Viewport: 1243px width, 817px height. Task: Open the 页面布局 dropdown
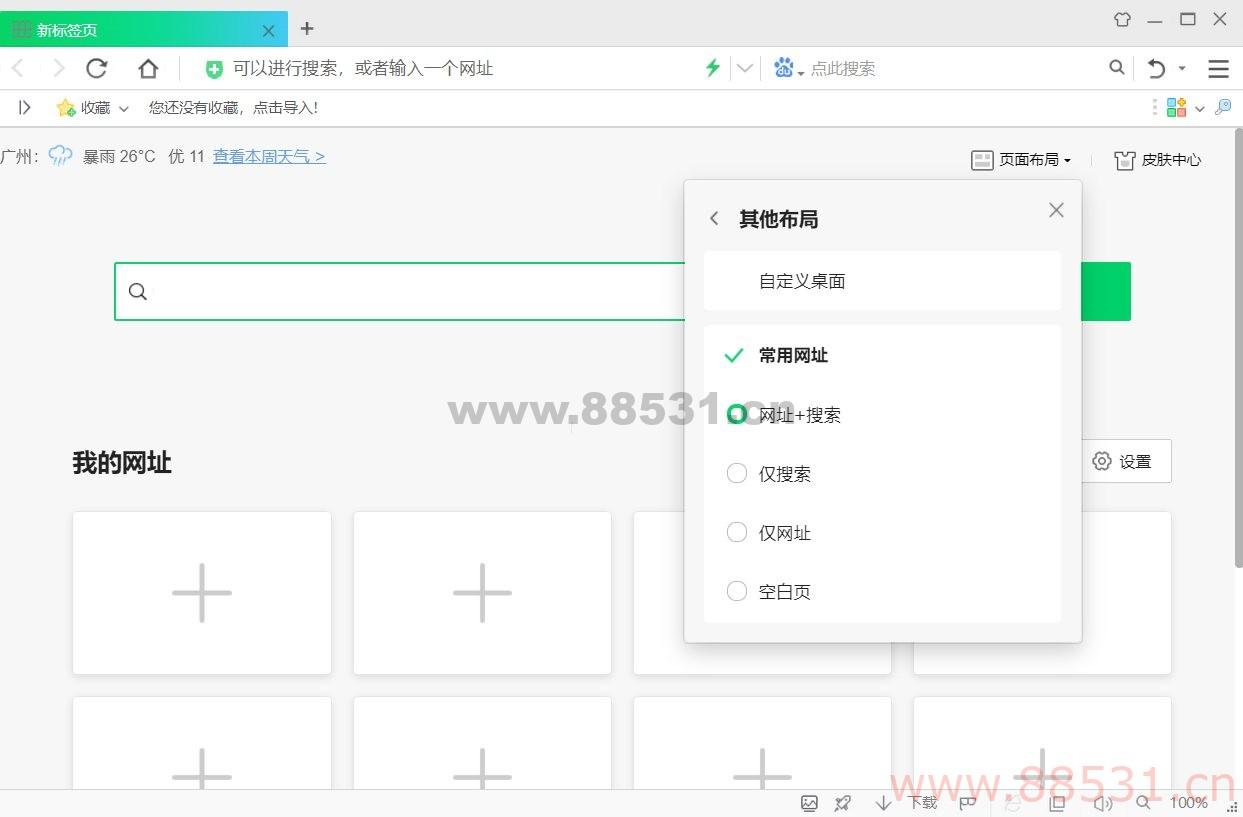click(x=1021, y=160)
